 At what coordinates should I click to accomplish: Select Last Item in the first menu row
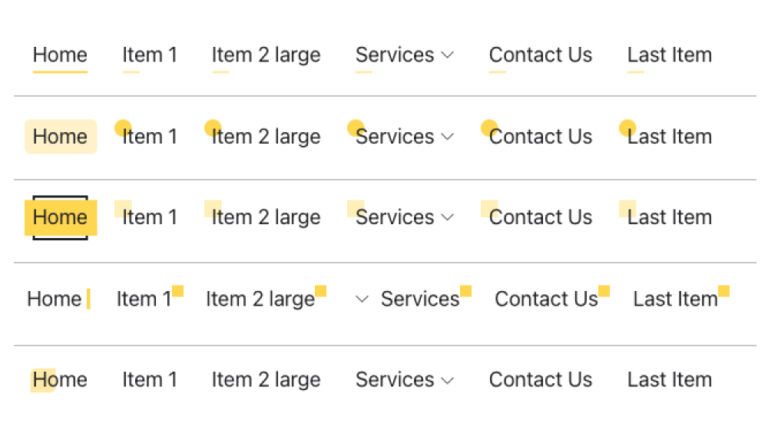pyautogui.click(x=669, y=55)
